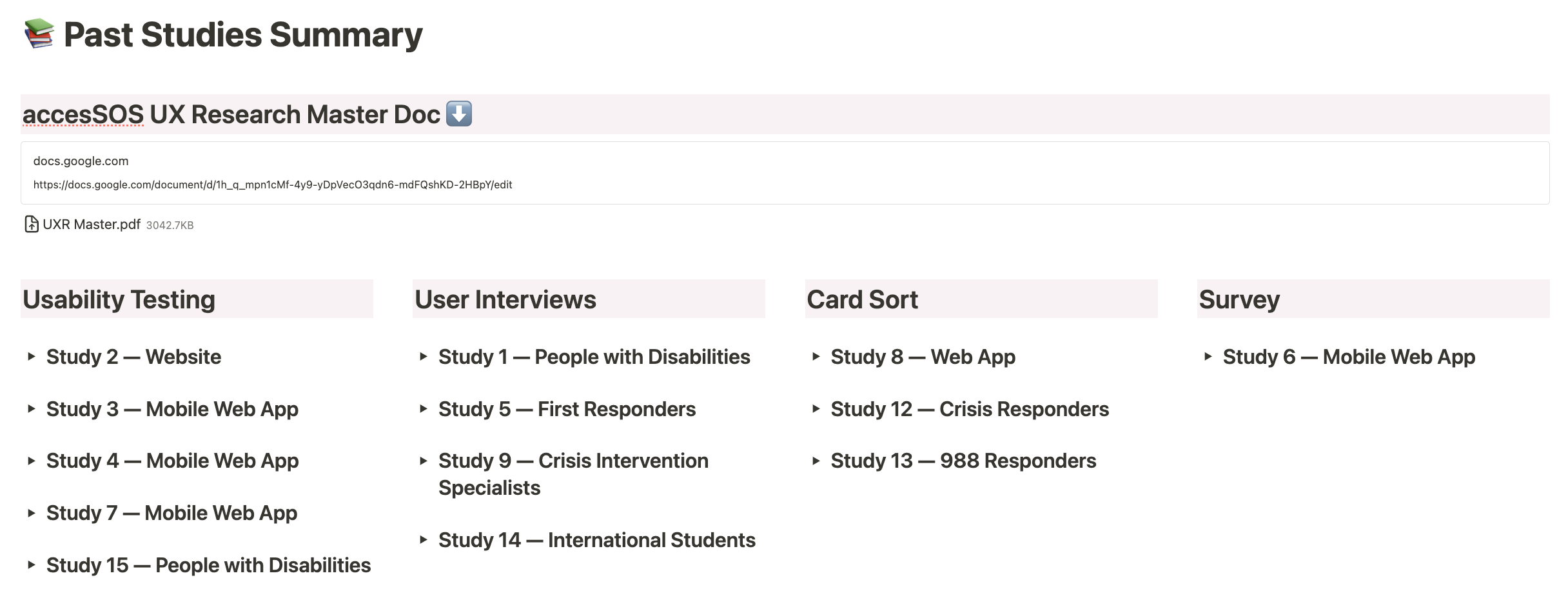Open the docs.google.com document URL link
The width and height of the screenshot is (1568, 600).
[272, 185]
